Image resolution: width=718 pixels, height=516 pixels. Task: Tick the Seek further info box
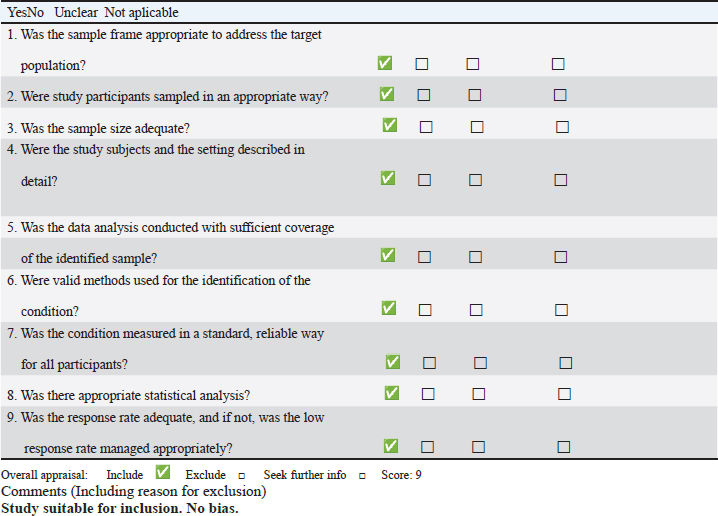(362, 476)
